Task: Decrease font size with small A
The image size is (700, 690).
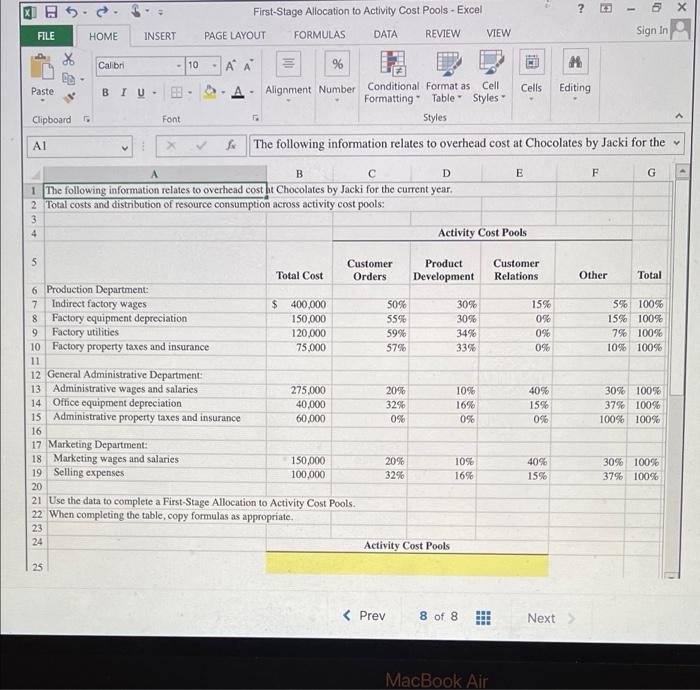Action: [248, 66]
